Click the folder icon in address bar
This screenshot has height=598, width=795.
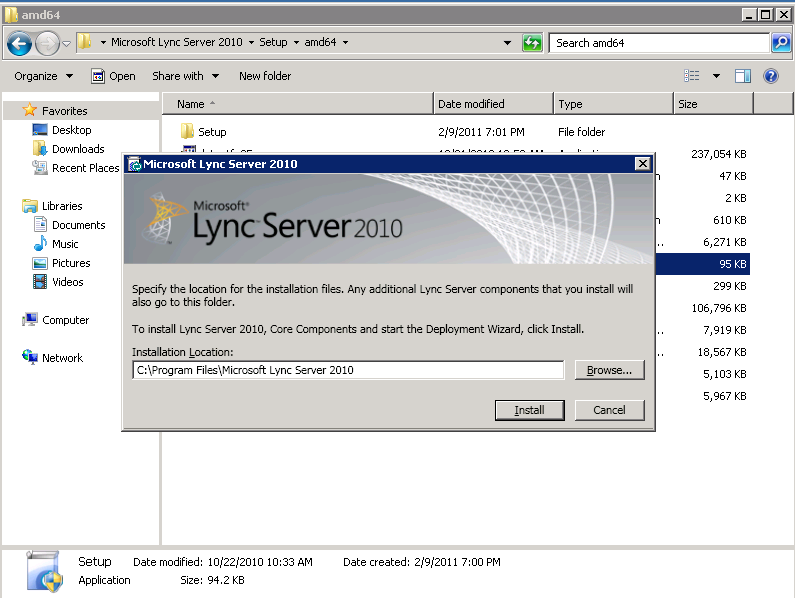point(85,42)
